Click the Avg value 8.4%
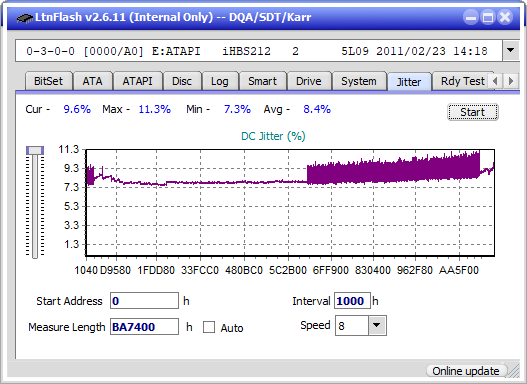Viewport: 527px width, 384px height. tap(317, 109)
